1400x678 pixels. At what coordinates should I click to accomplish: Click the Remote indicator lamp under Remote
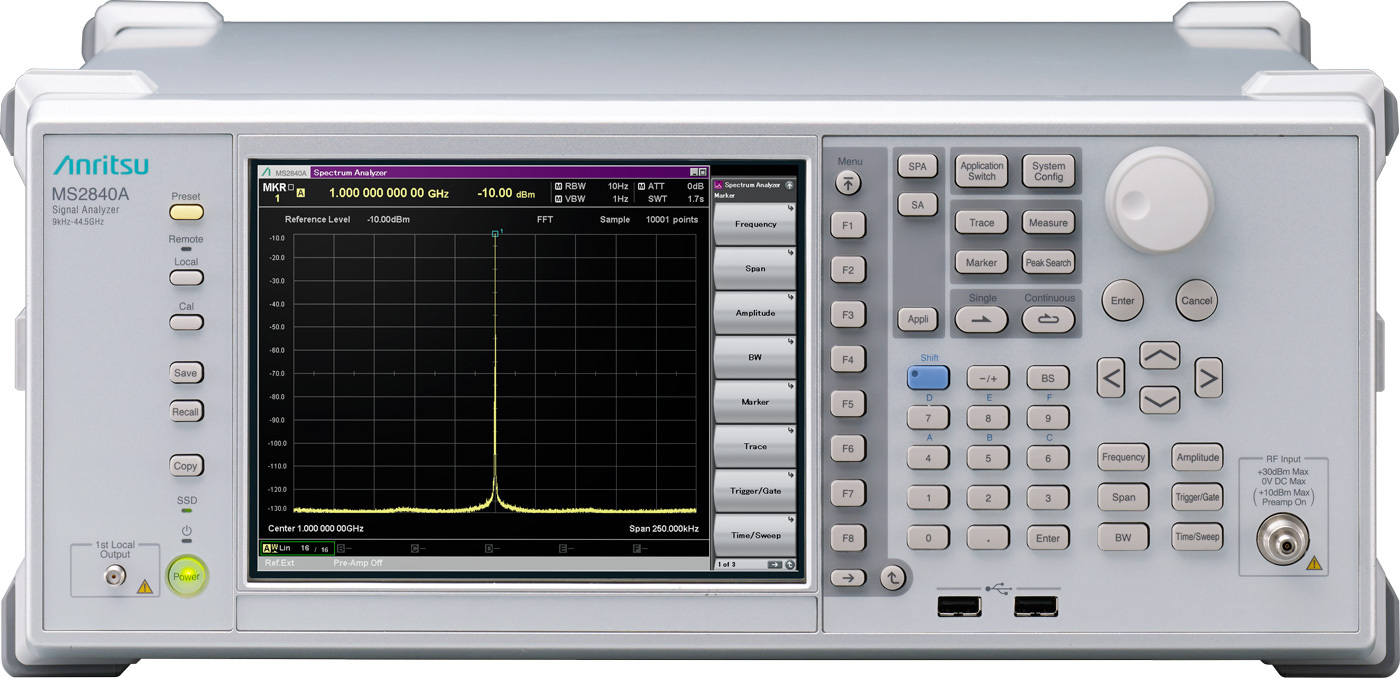(x=186, y=249)
